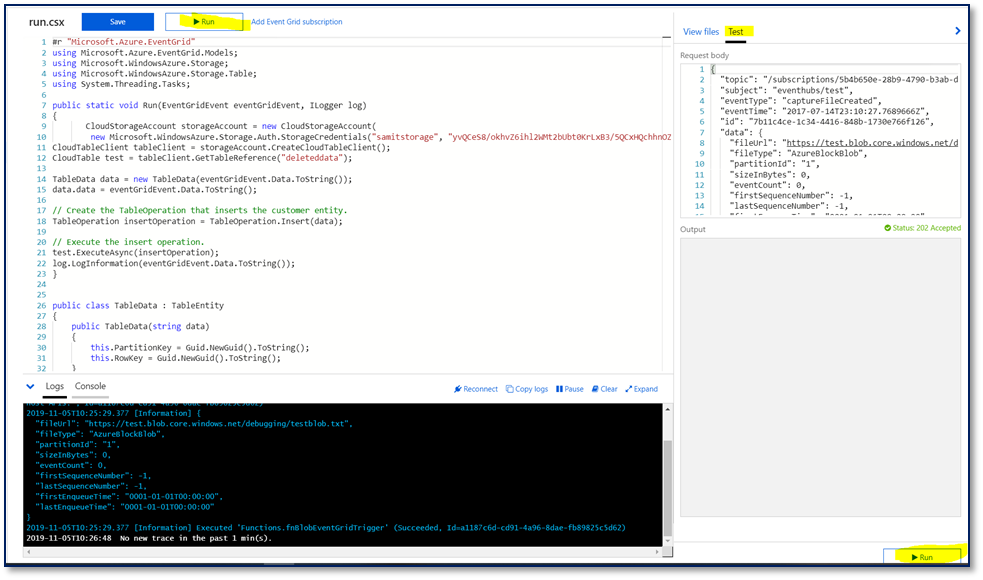
Task: Click the "public class TableData" line
Action: [x=138, y=305]
